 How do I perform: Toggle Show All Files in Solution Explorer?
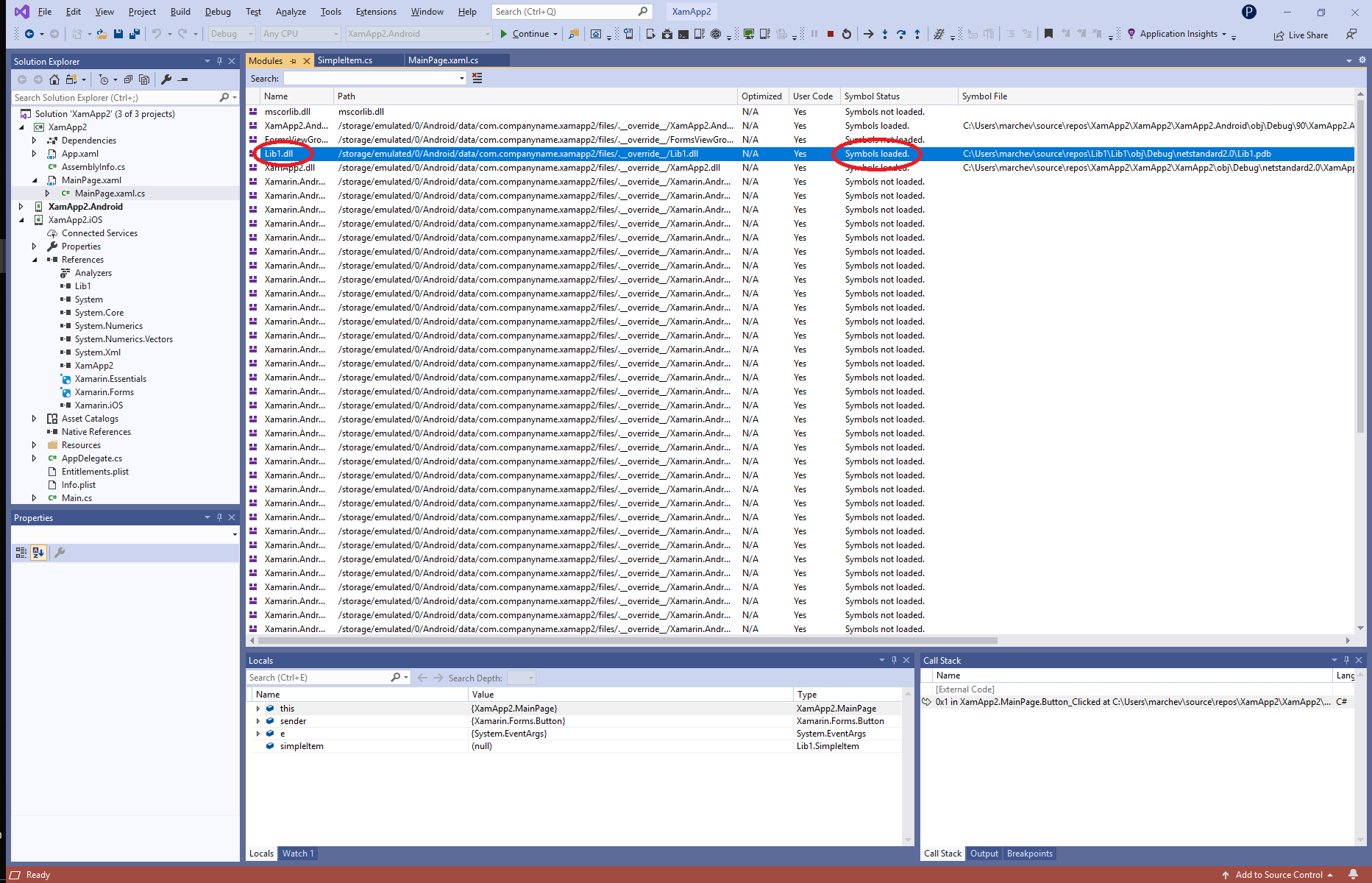pos(144,79)
